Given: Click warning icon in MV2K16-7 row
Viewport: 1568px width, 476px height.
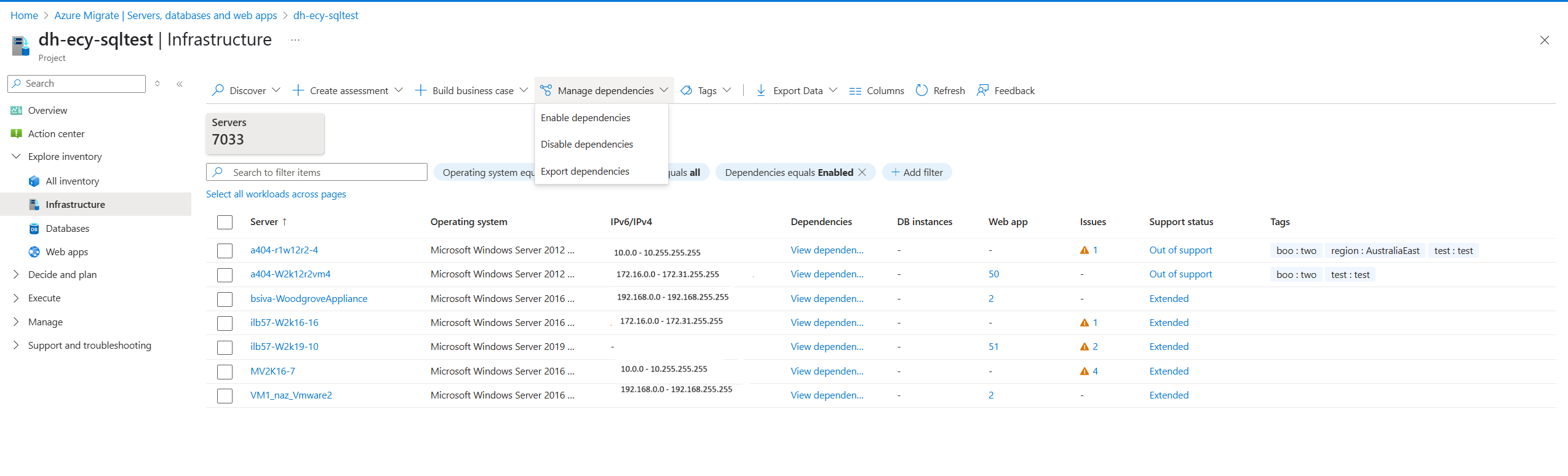Looking at the screenshot, I should click(1084, 371).
